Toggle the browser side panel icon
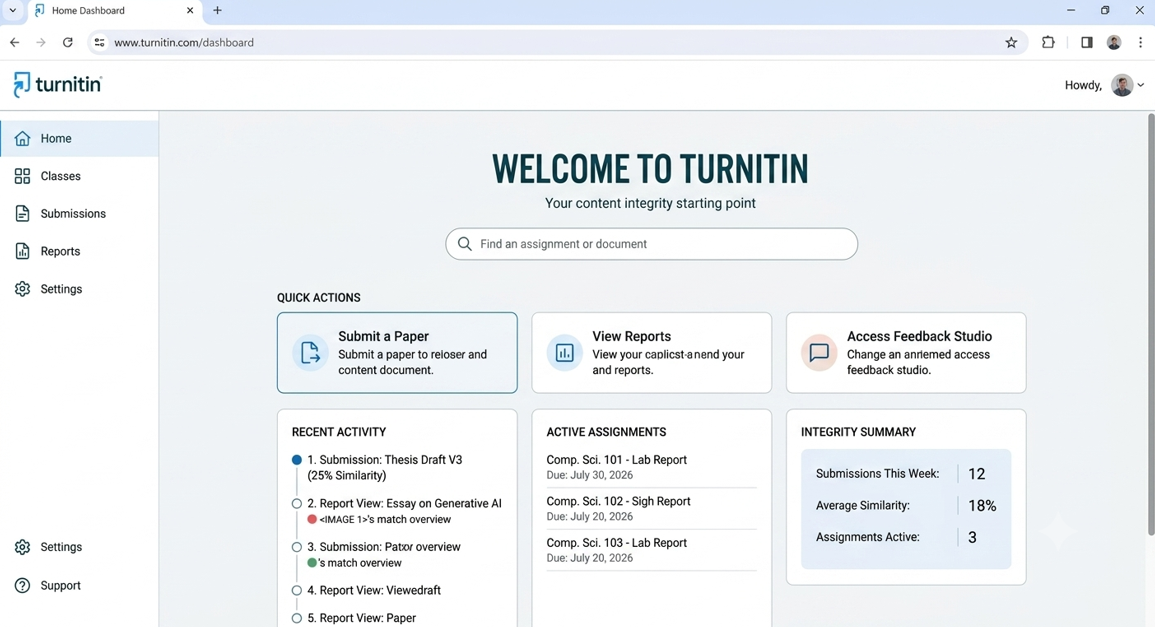Screen dimensions: 1155x627 (x=1086, y=43)
